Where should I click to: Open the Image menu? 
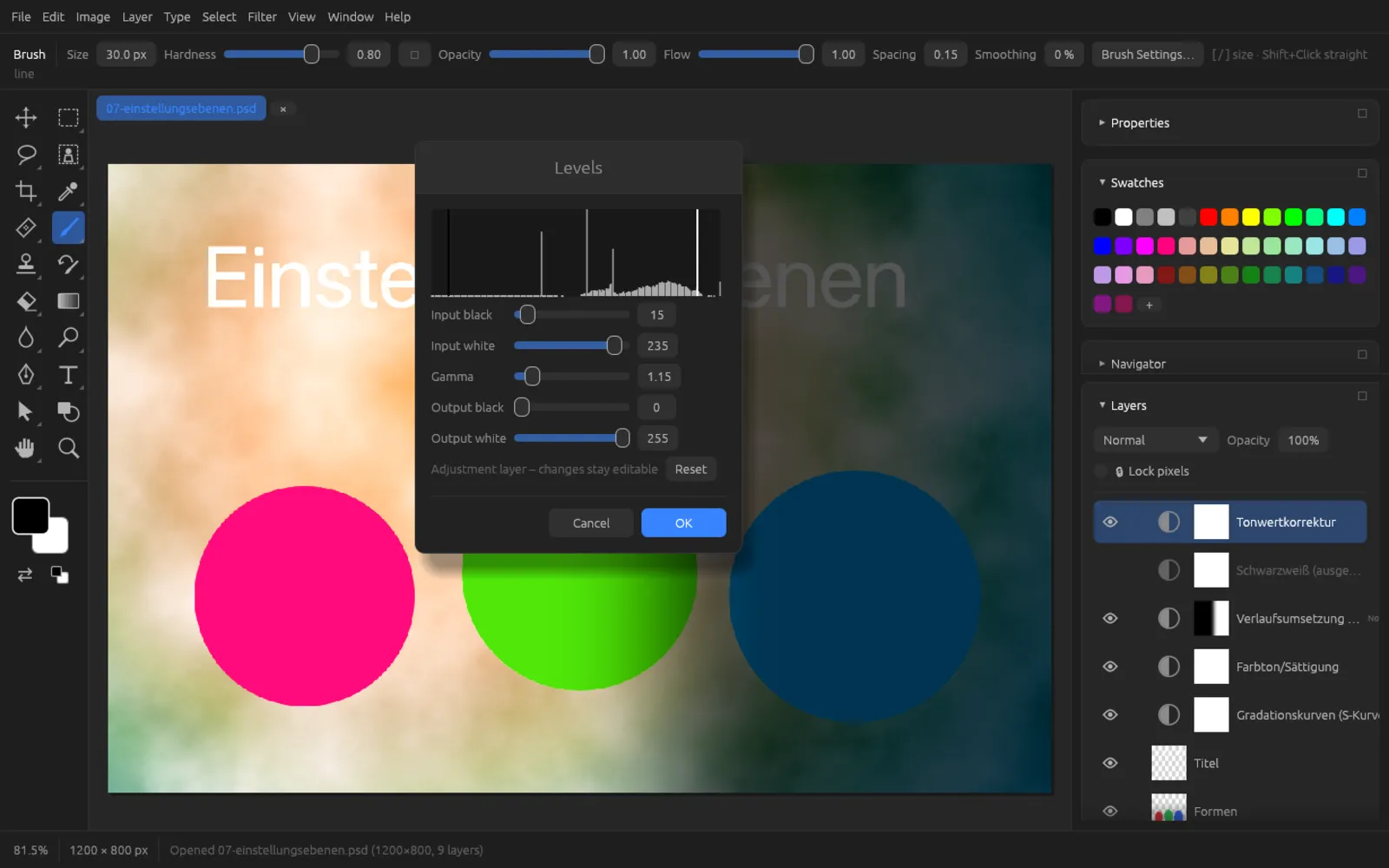93,16
